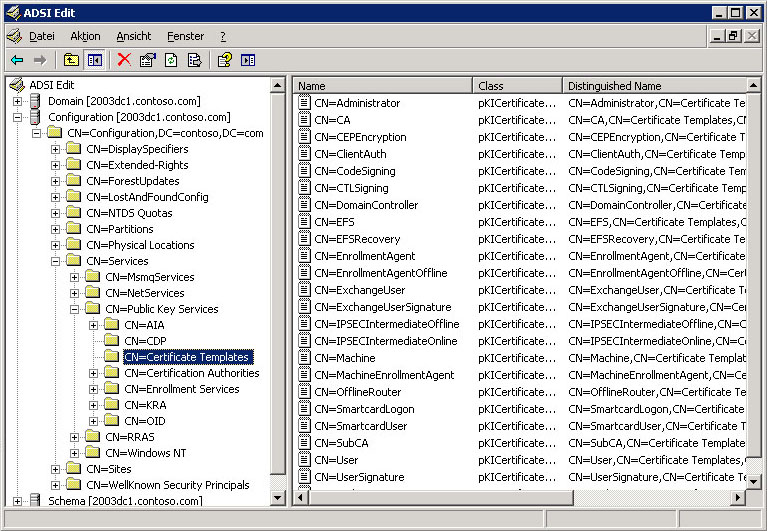Expand the CN=Extended-Rights node
The image size is (767, 531).
point(55,165)
